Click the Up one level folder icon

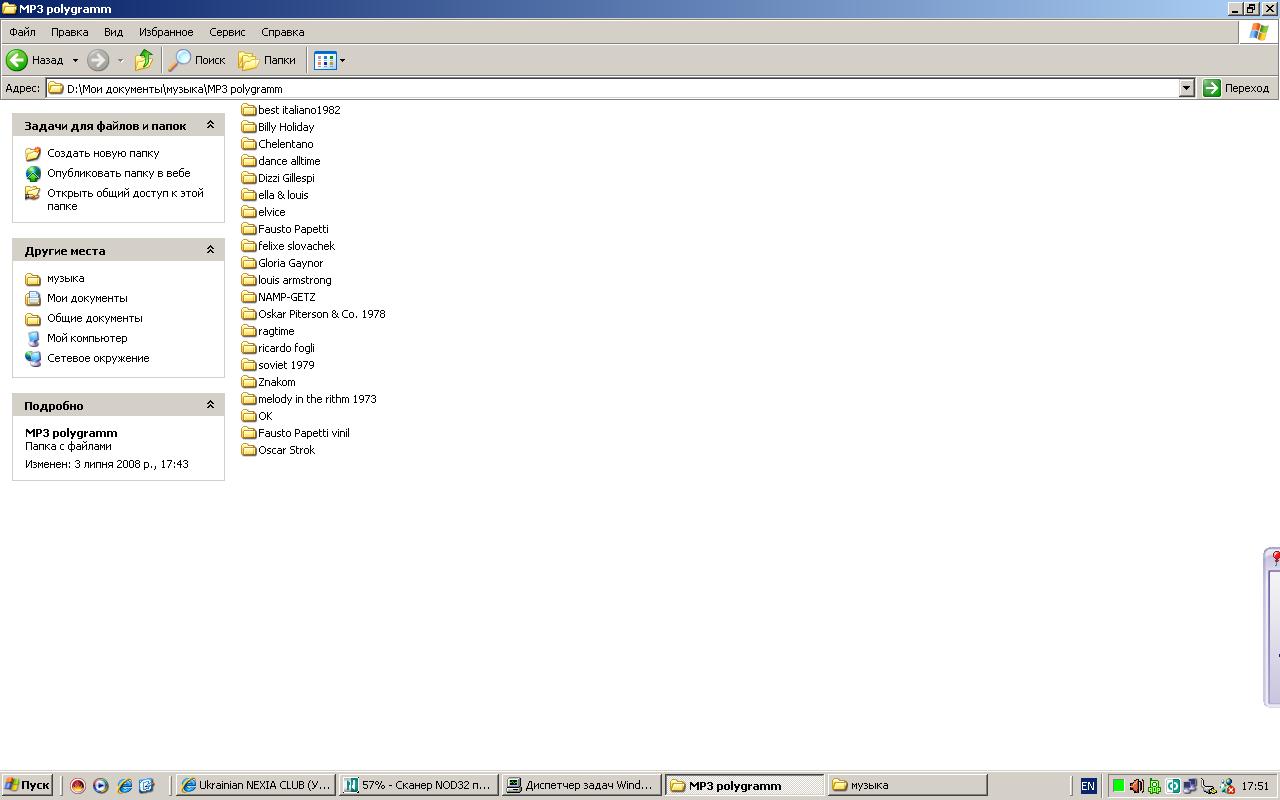coord(144,60)
